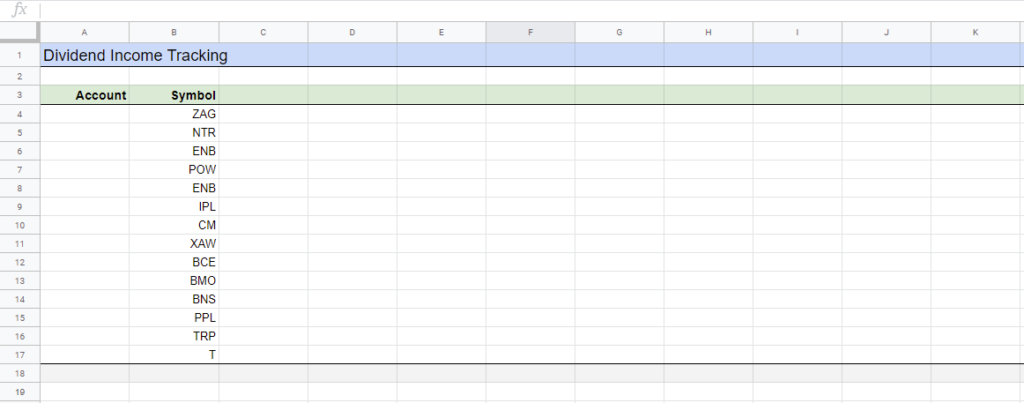The width and height of the screenshot is (1024, 403).
Task: Click the IPL symbol cell
Action: [174, 207]
